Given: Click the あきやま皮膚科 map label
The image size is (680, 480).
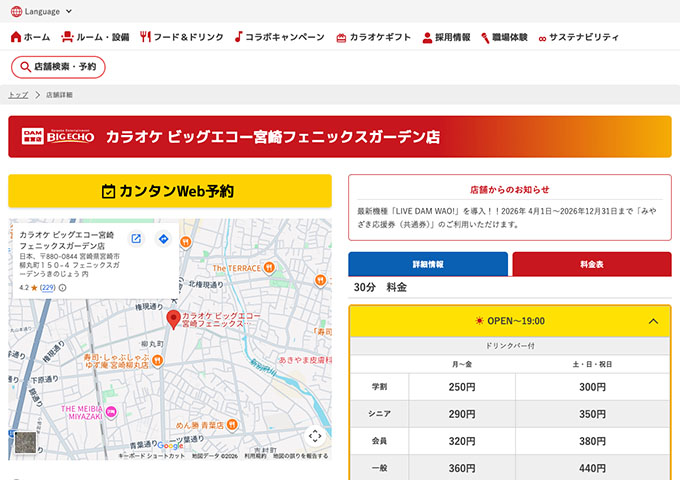Looking at the screenshot, I should [x=305, y=360].
